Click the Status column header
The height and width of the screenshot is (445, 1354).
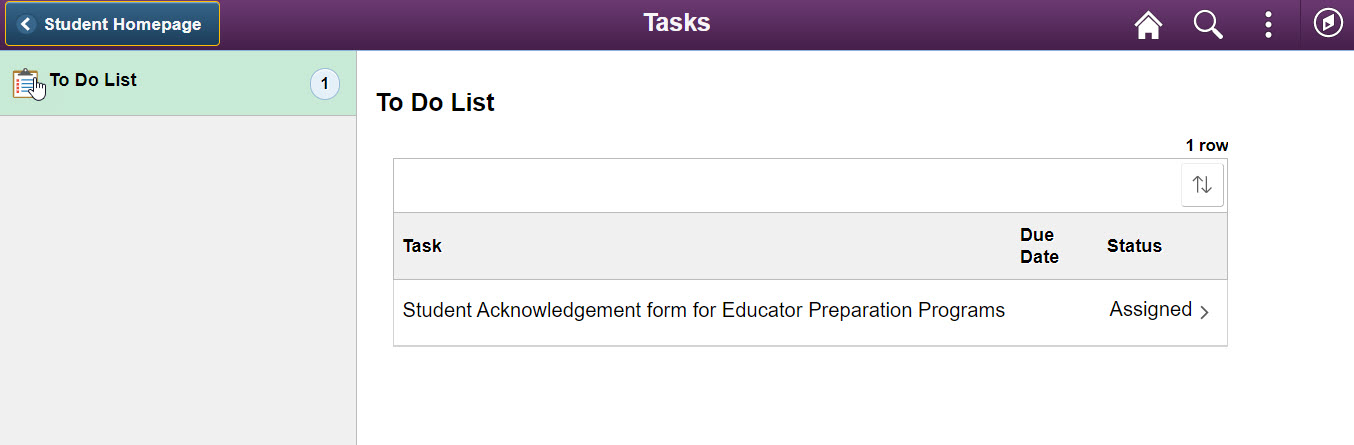[x=1134, y=246]
